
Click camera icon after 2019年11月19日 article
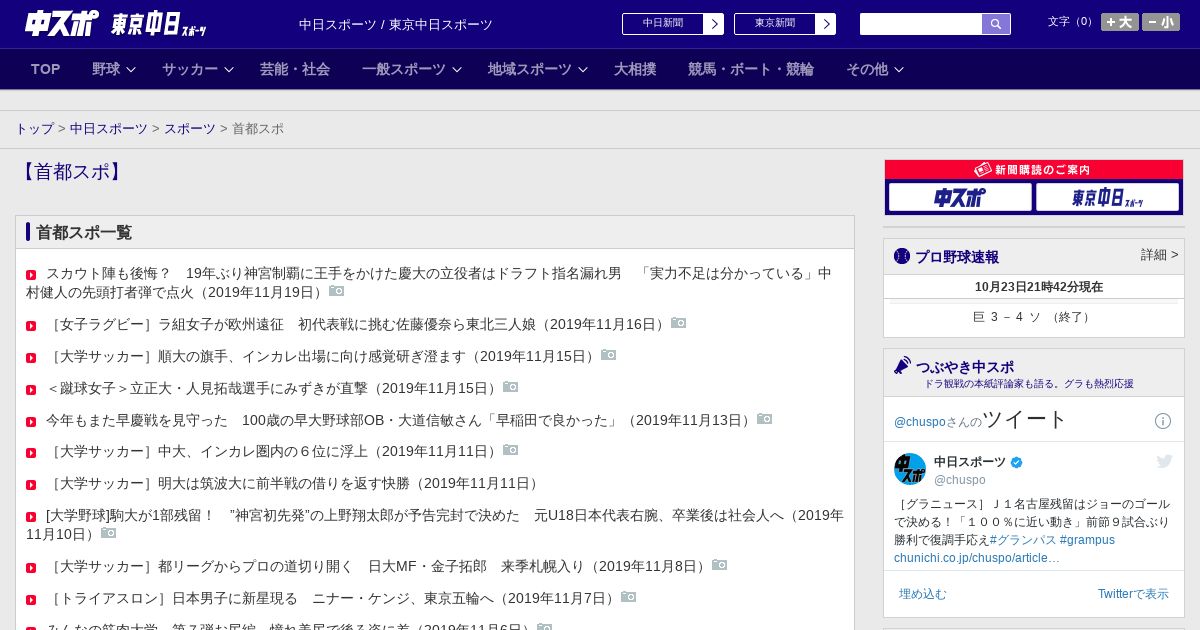(337, 291)
